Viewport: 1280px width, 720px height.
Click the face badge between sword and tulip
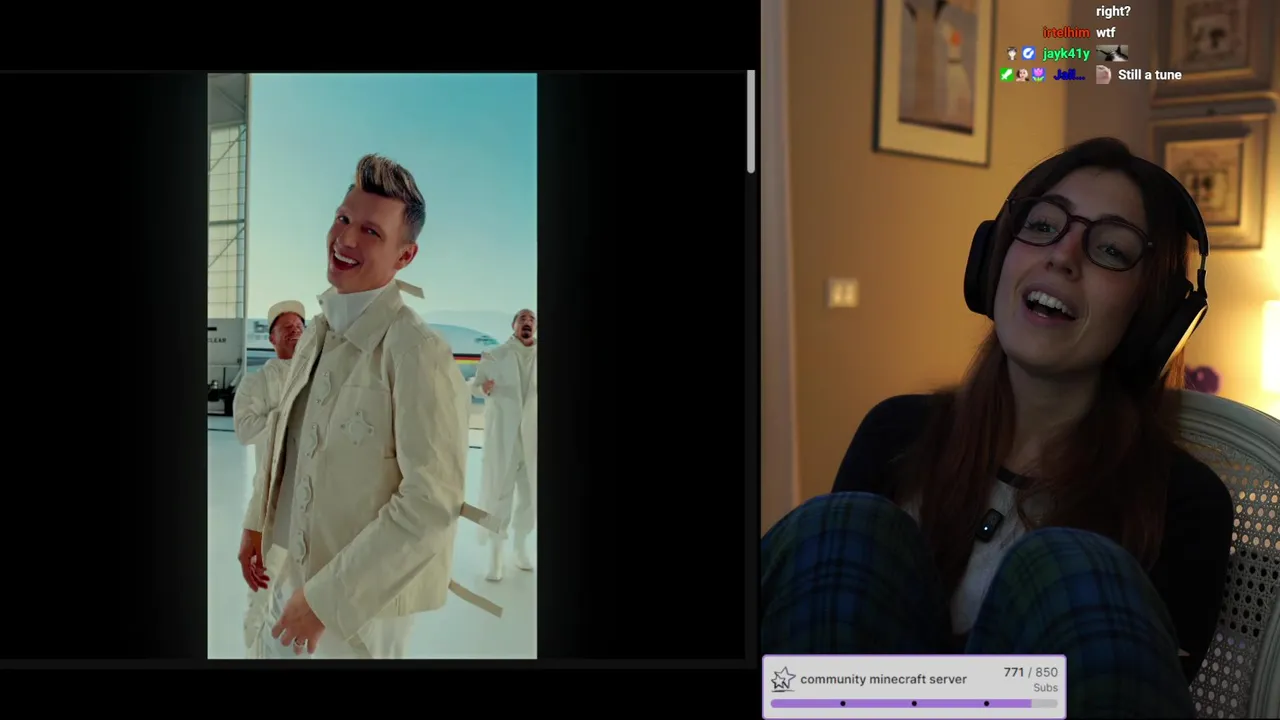coord(1022,75)
